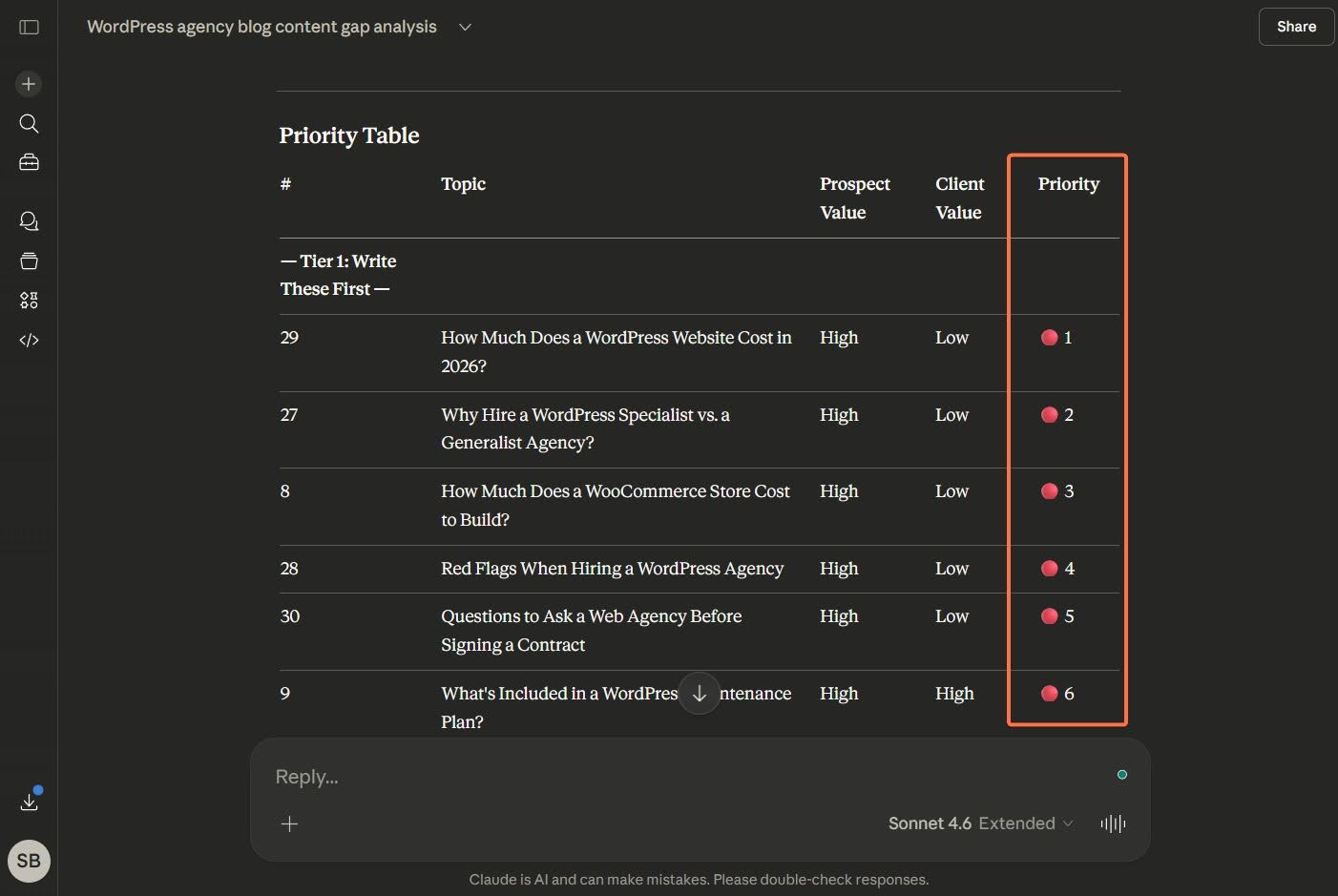Viewport: 1338px width, 896px height.
Task: Click the conversation title text
Action: click(261, 27)
